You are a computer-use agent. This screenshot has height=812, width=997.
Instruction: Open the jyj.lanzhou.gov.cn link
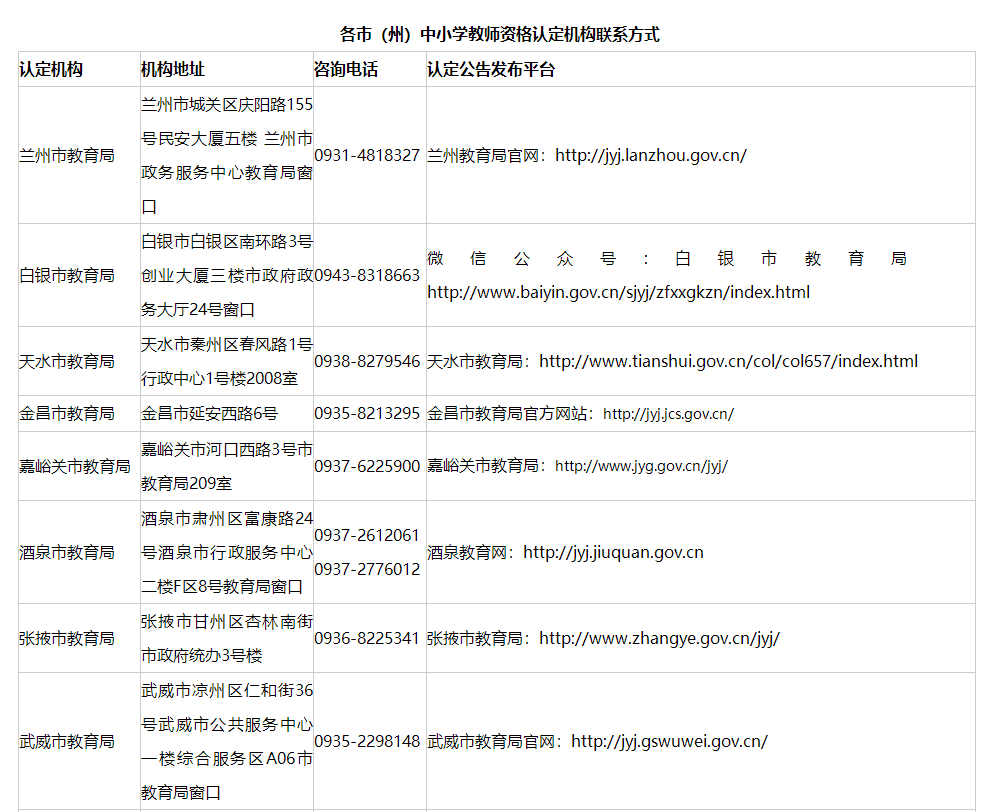(x=650, y=155)
